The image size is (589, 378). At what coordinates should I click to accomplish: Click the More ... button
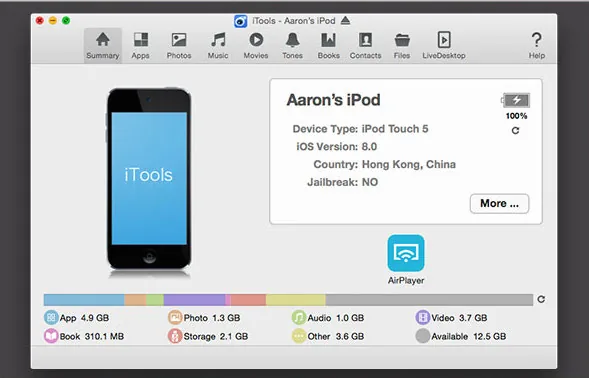click(499, 204)
